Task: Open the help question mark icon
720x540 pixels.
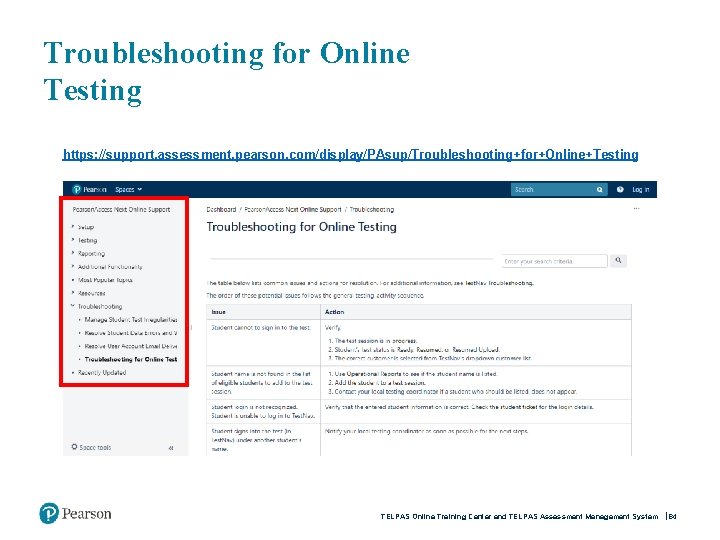Action: pos(620,189)
